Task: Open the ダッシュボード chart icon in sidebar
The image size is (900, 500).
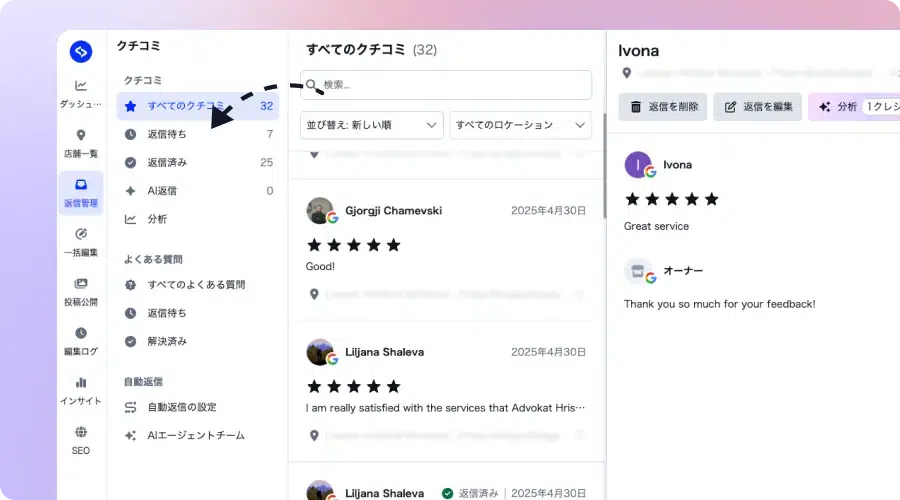Action: point(81,86)
